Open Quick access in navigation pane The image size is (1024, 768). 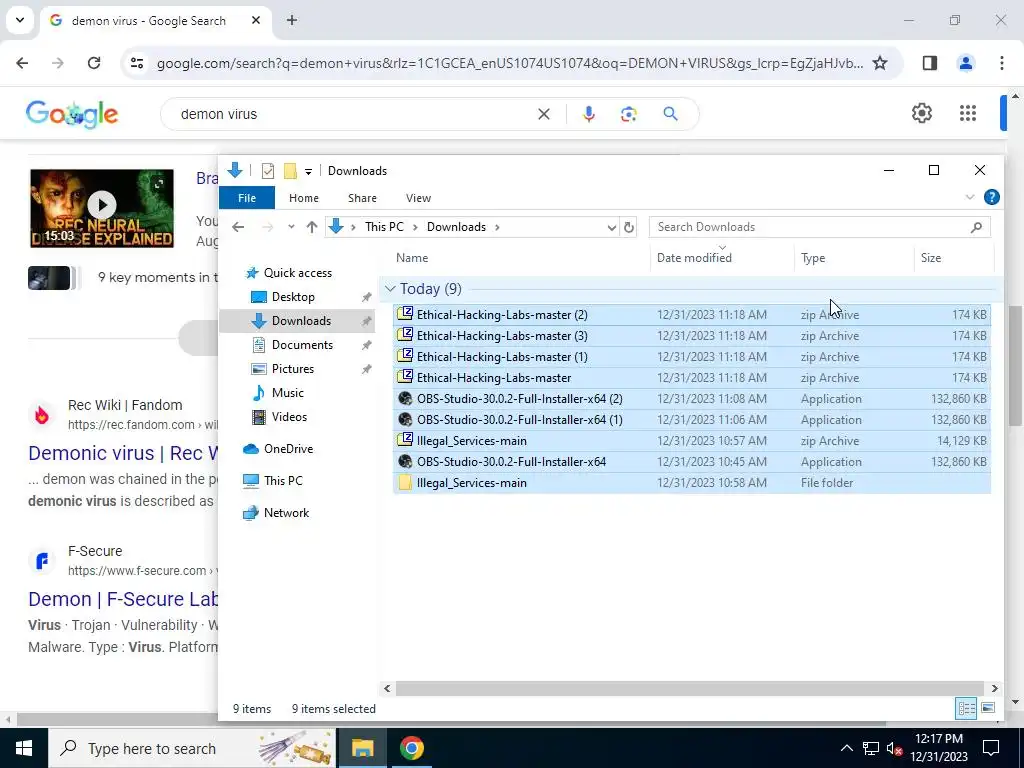[297, 273]
